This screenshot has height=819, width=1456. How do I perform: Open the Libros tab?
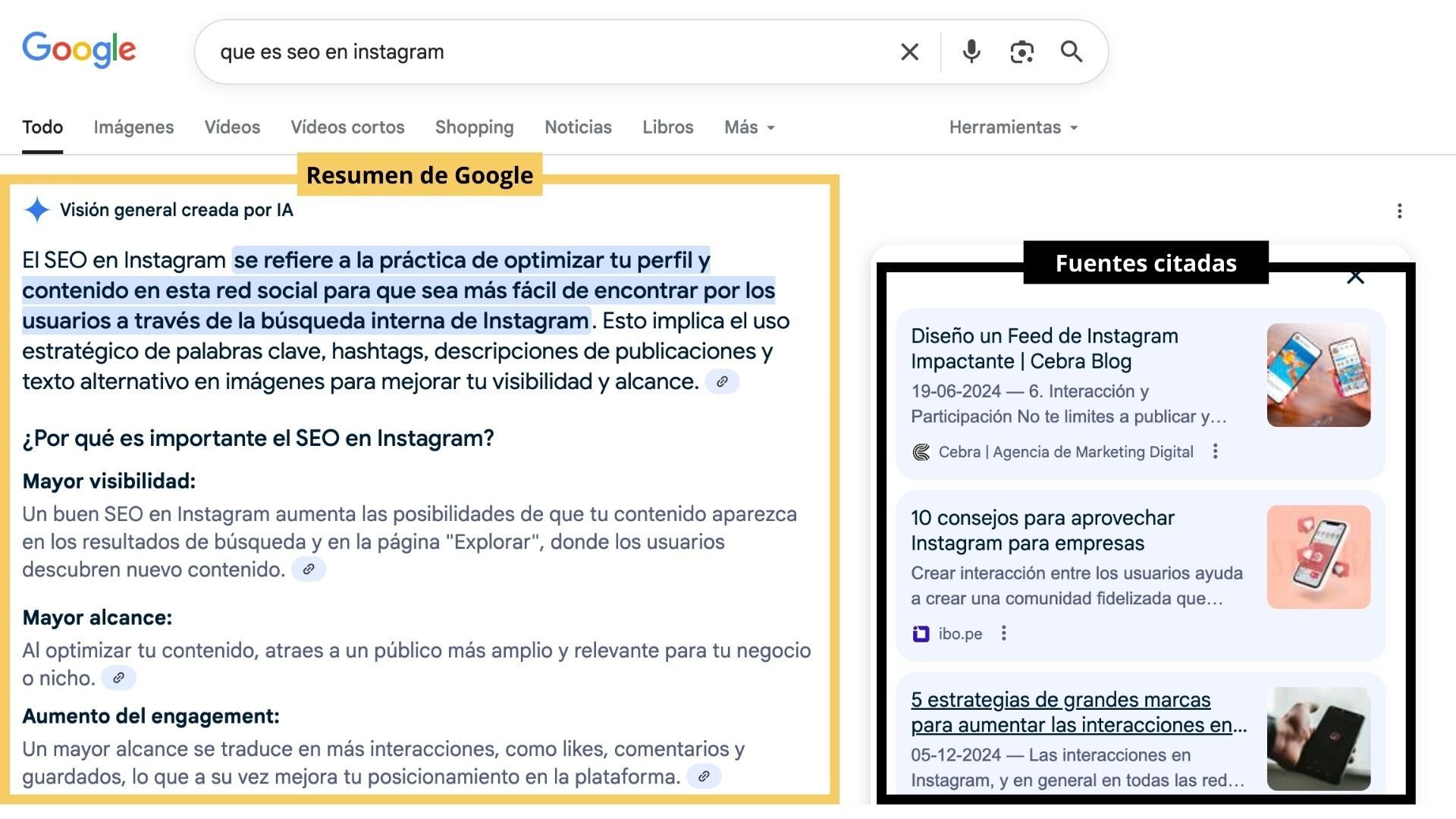[667, 127]
